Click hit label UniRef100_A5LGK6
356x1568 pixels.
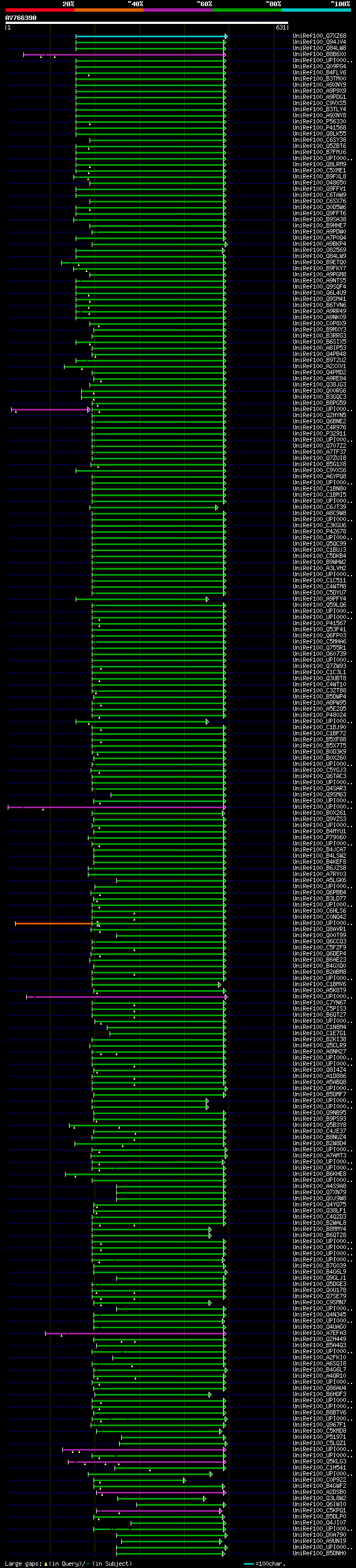point(319,880)
